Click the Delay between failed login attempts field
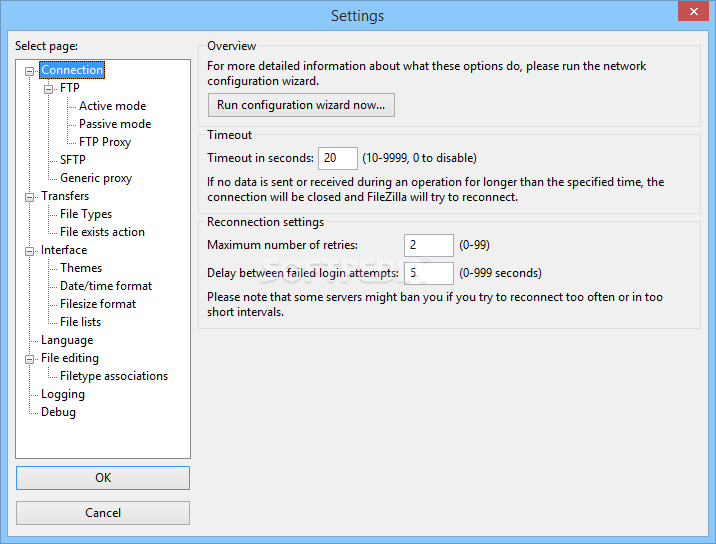This screenshot has height=544, width=716. 429,273
